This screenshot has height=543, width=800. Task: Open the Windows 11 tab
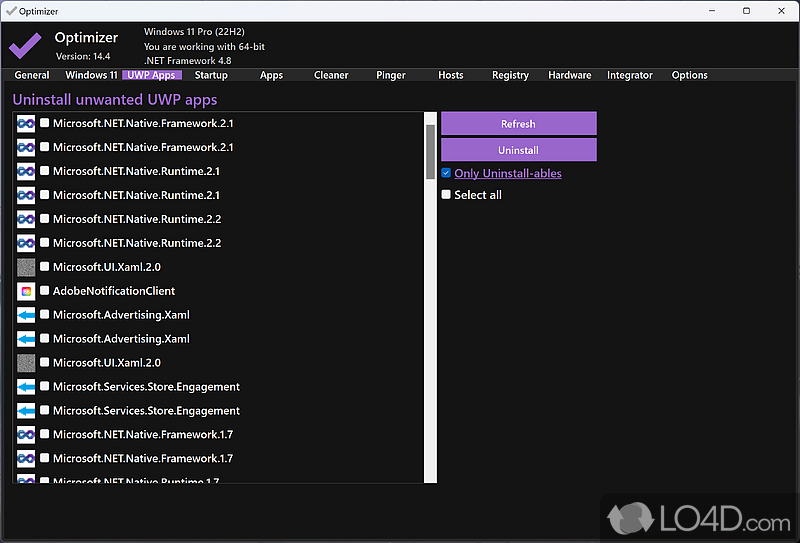tap(91, 75)
